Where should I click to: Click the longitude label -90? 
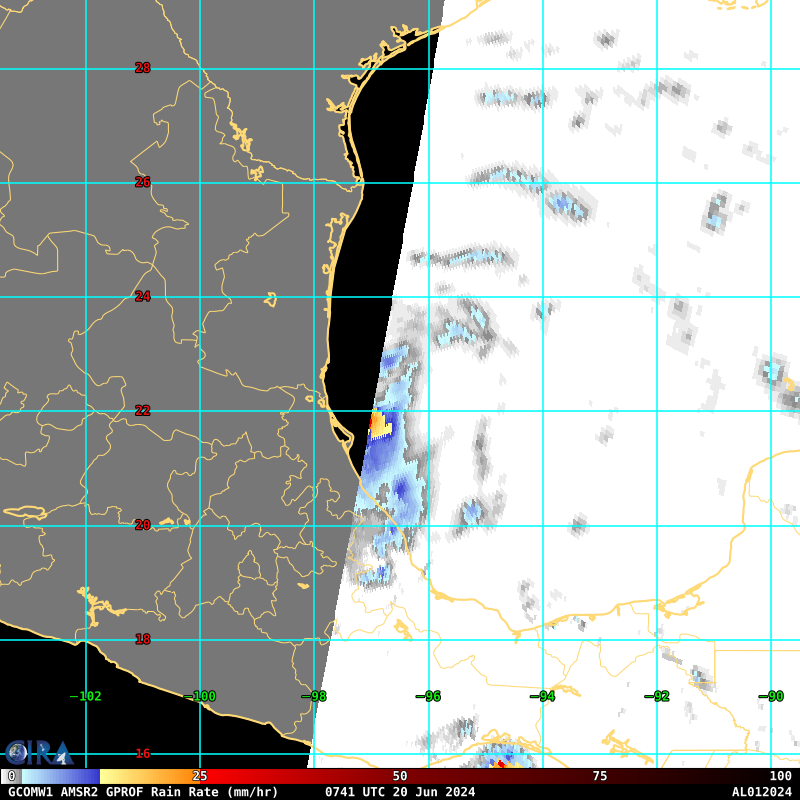[771, 696]
